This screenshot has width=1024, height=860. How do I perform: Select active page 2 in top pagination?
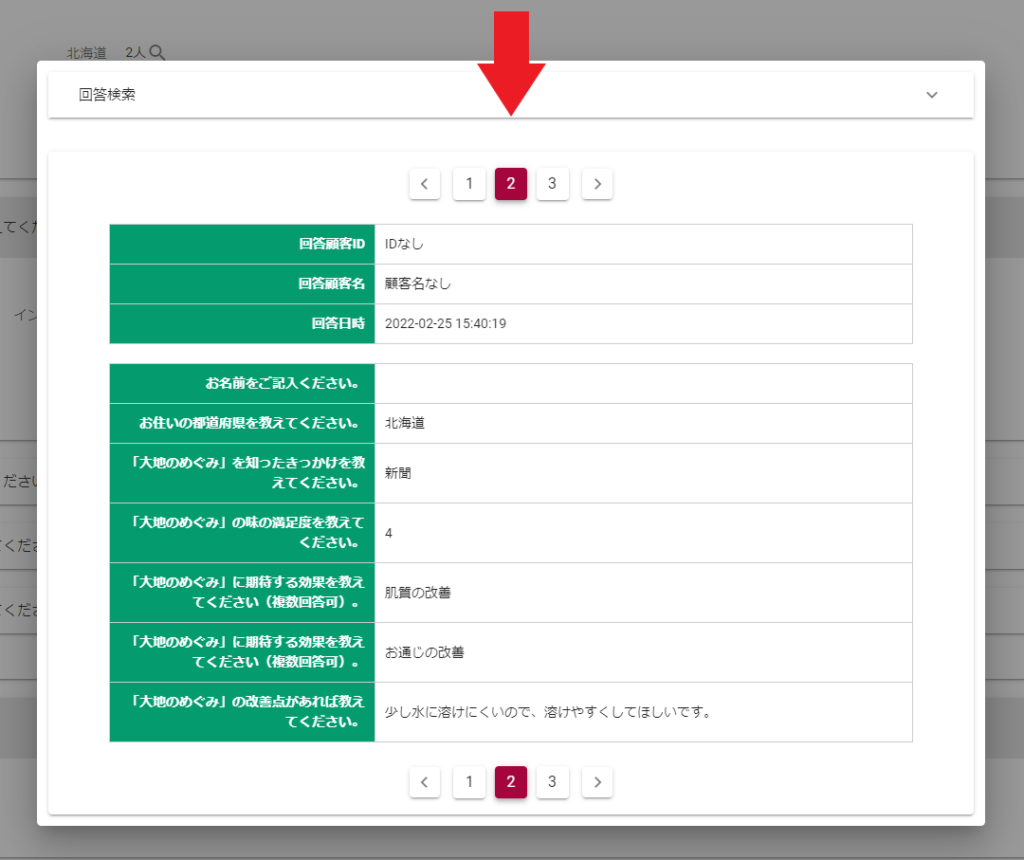[x=510, y=184]
